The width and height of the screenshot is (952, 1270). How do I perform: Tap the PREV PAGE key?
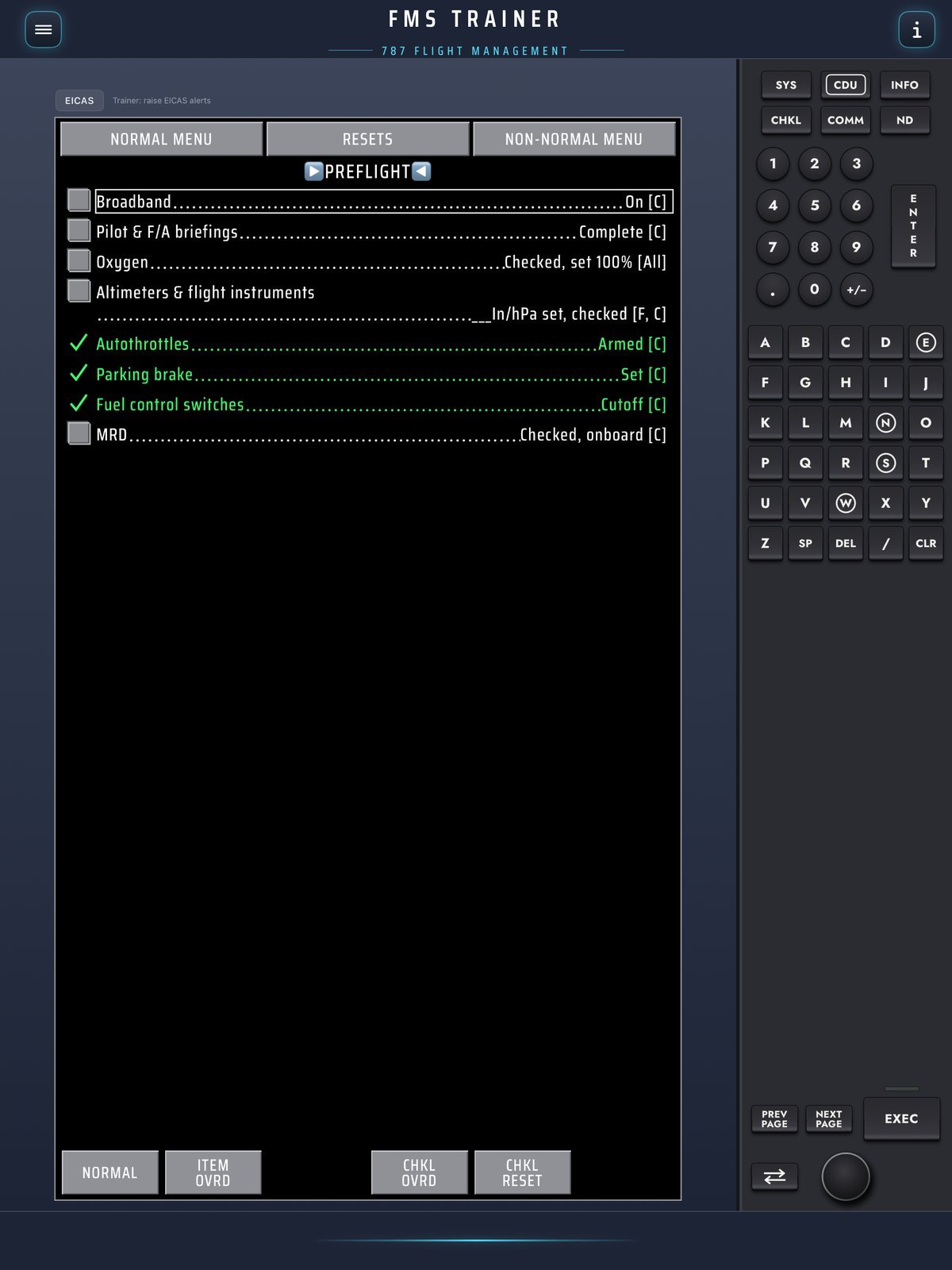click(774, 1118)
